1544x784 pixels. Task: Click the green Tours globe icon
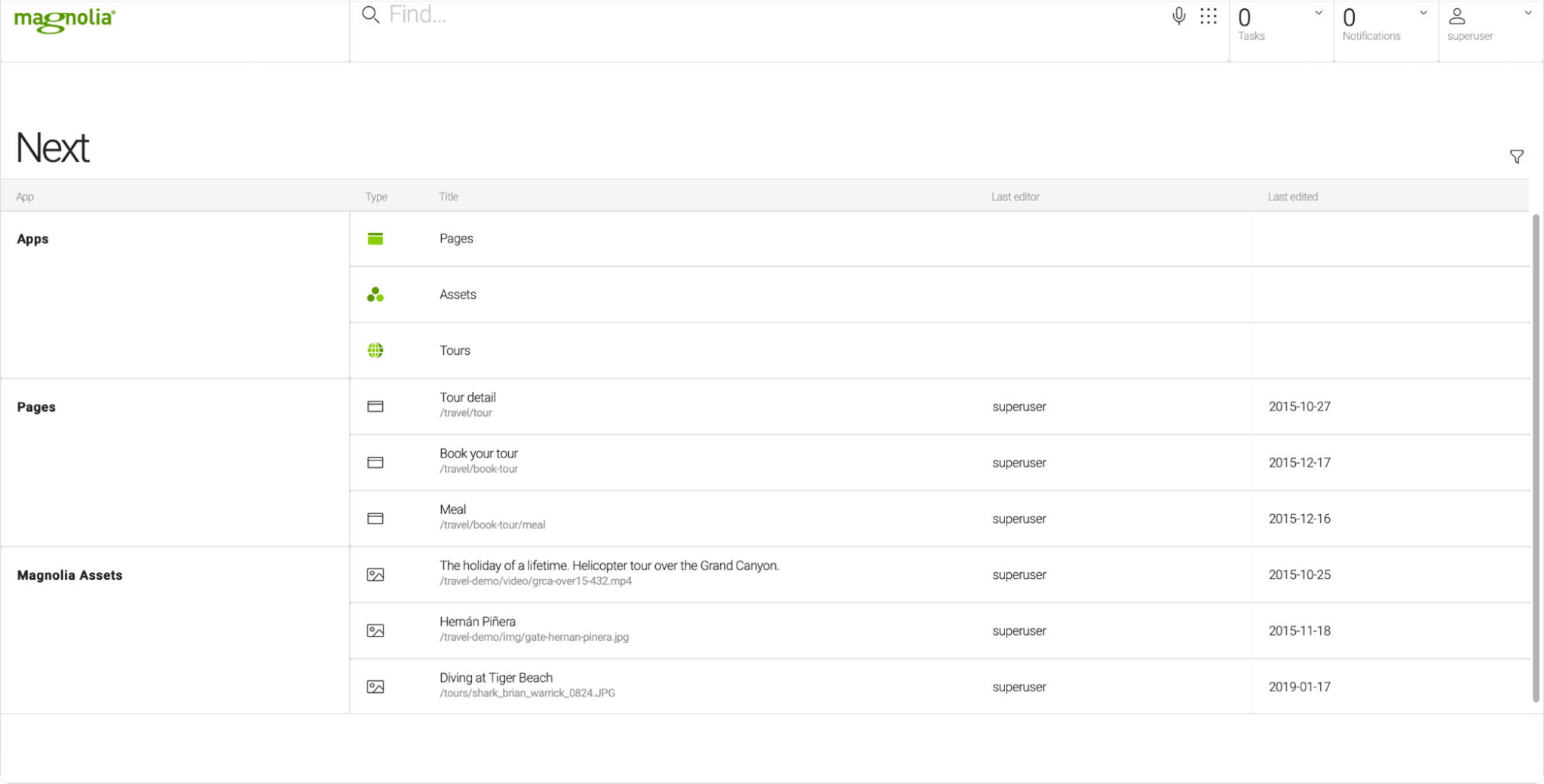coord(375,351)
